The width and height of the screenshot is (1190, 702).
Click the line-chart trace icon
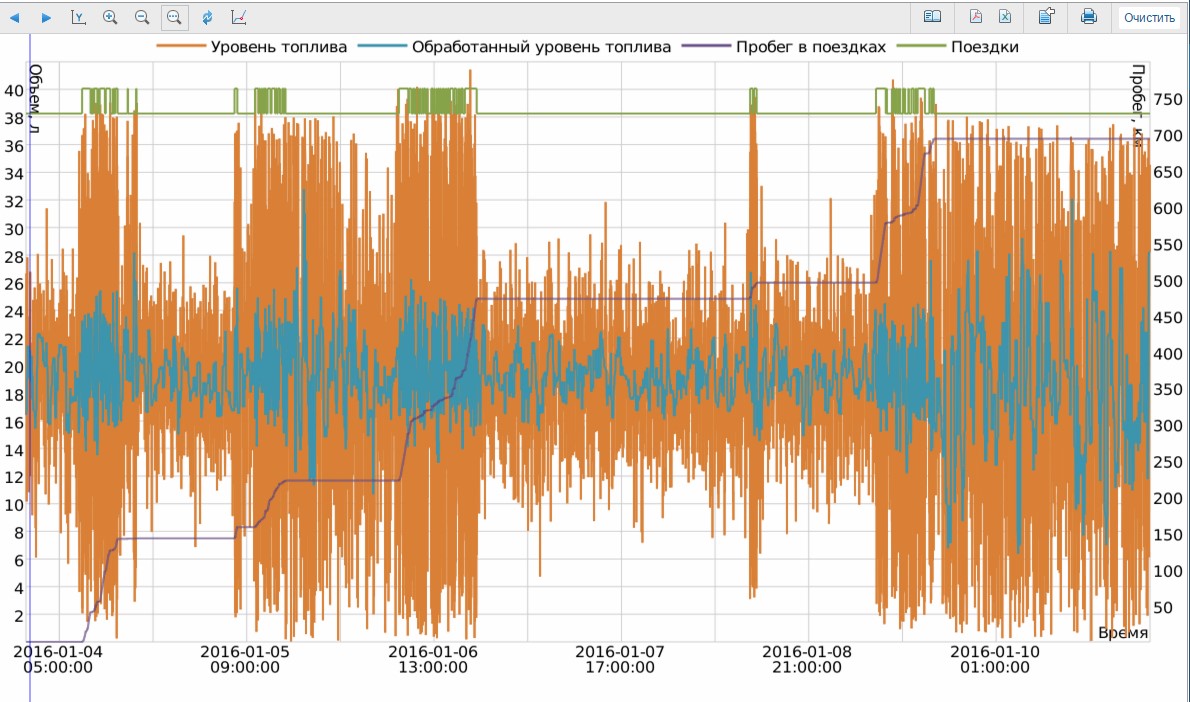[x=239, y=17]
